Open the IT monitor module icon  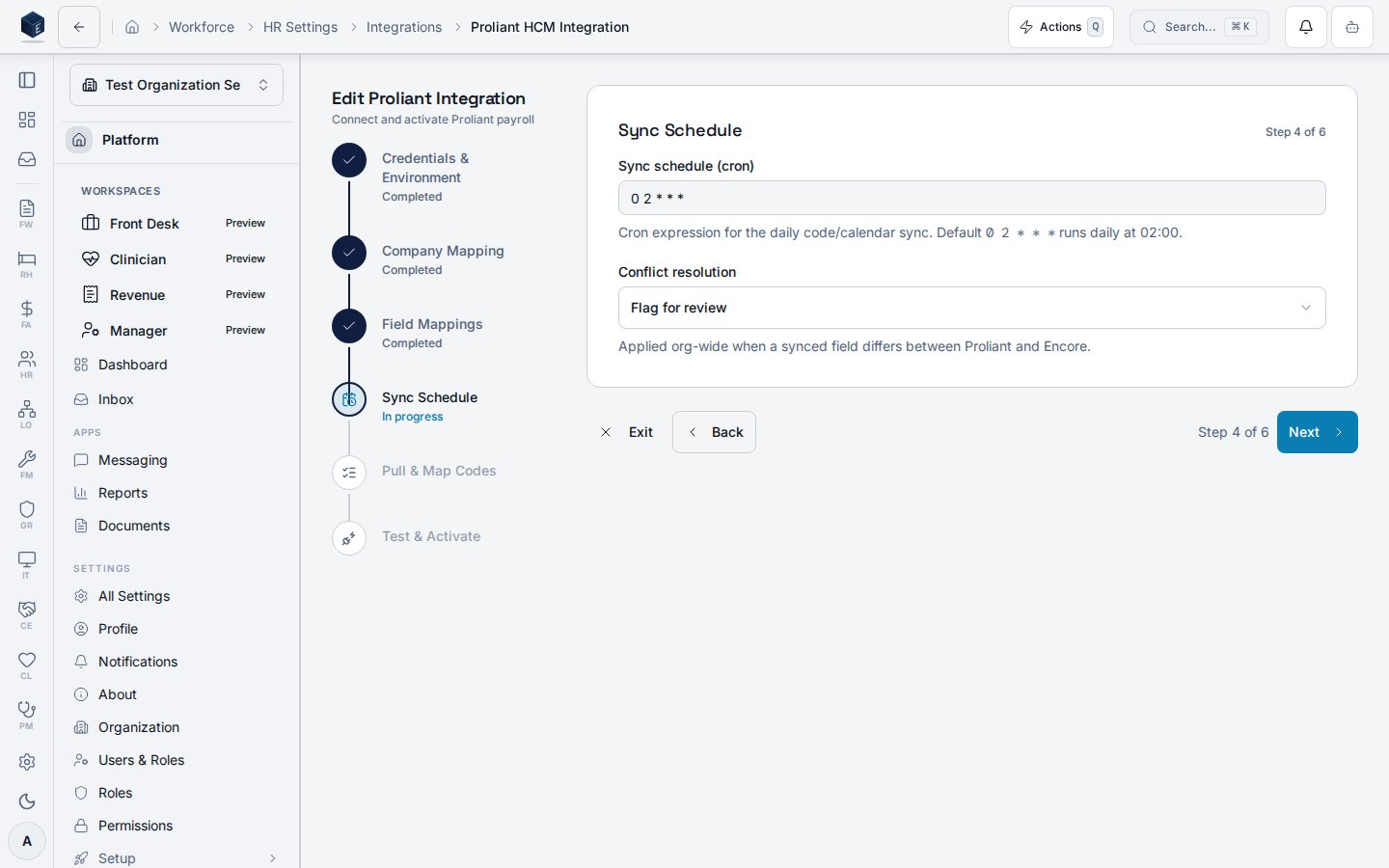27,564
